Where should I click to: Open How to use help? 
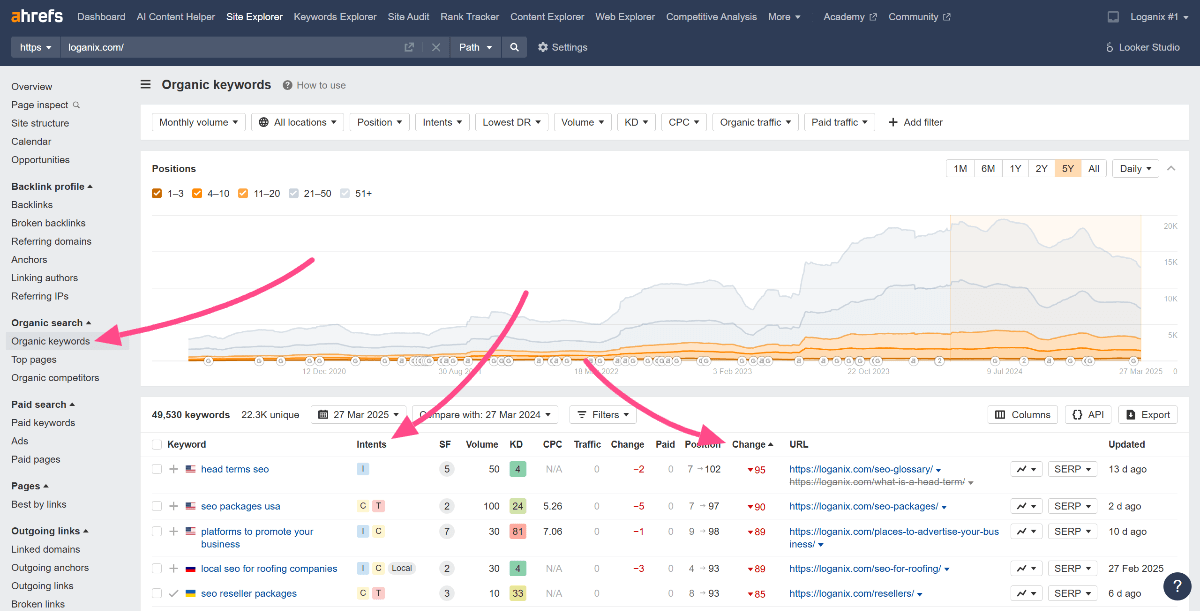coord(314,85)
